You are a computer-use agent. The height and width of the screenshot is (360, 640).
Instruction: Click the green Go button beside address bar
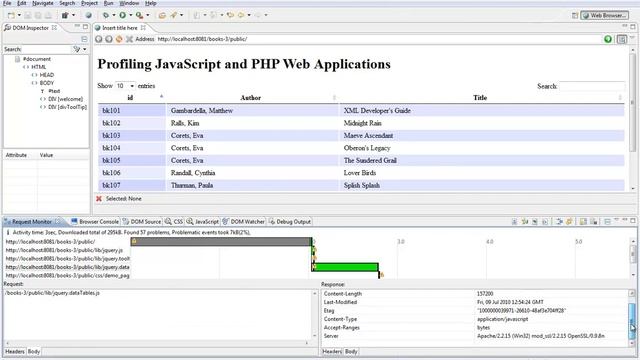pos(608,39)
